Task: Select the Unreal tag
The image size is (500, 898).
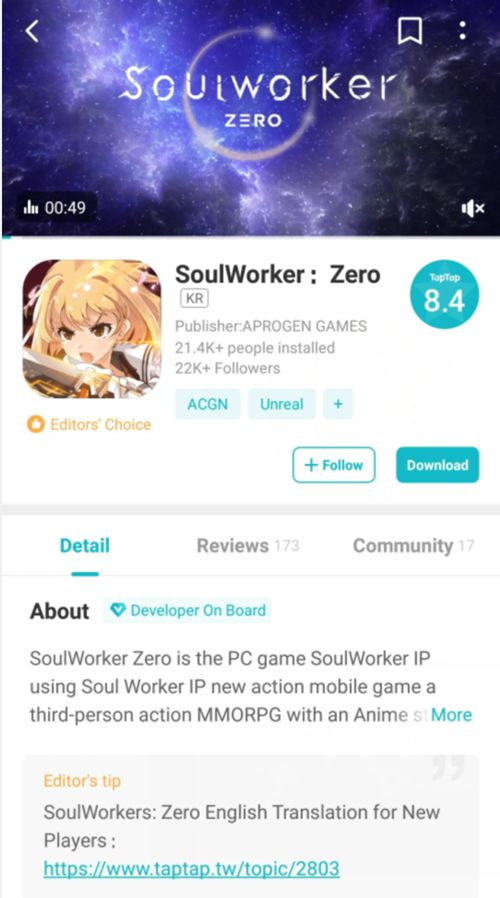Action: click(x=281, y=404)
